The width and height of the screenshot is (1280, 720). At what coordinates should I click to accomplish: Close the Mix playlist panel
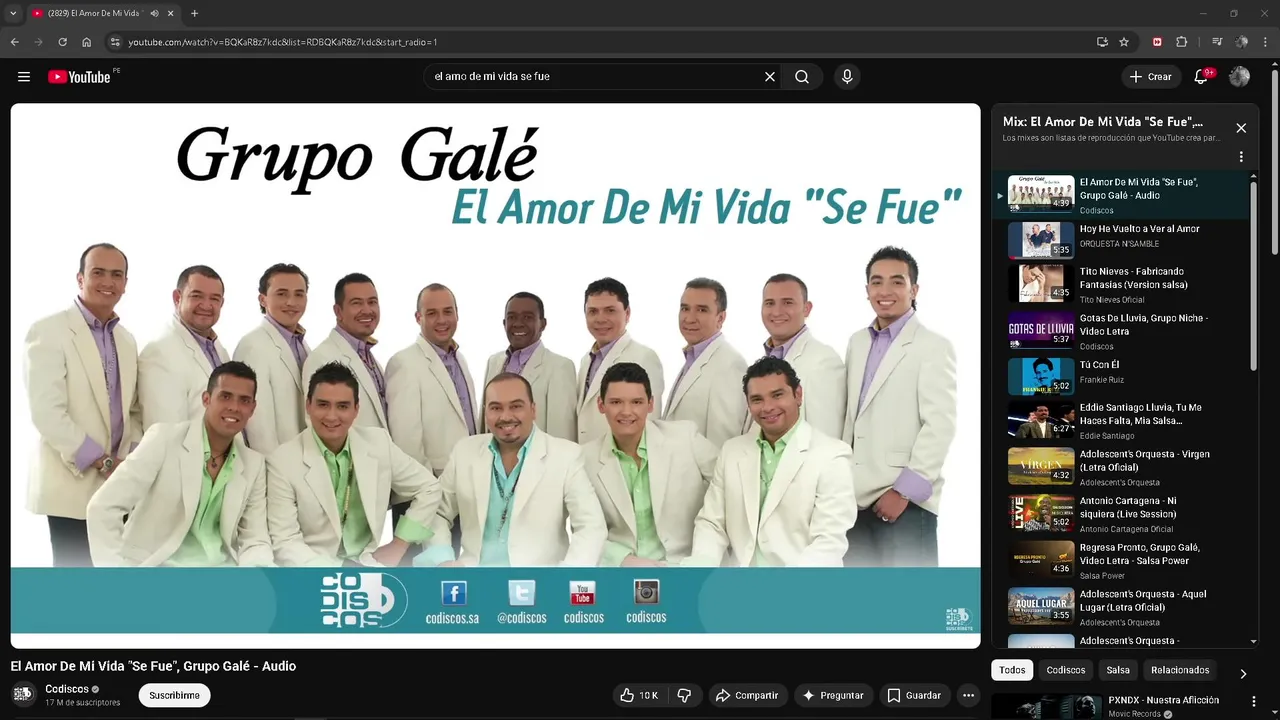[x=1241, y=128]
